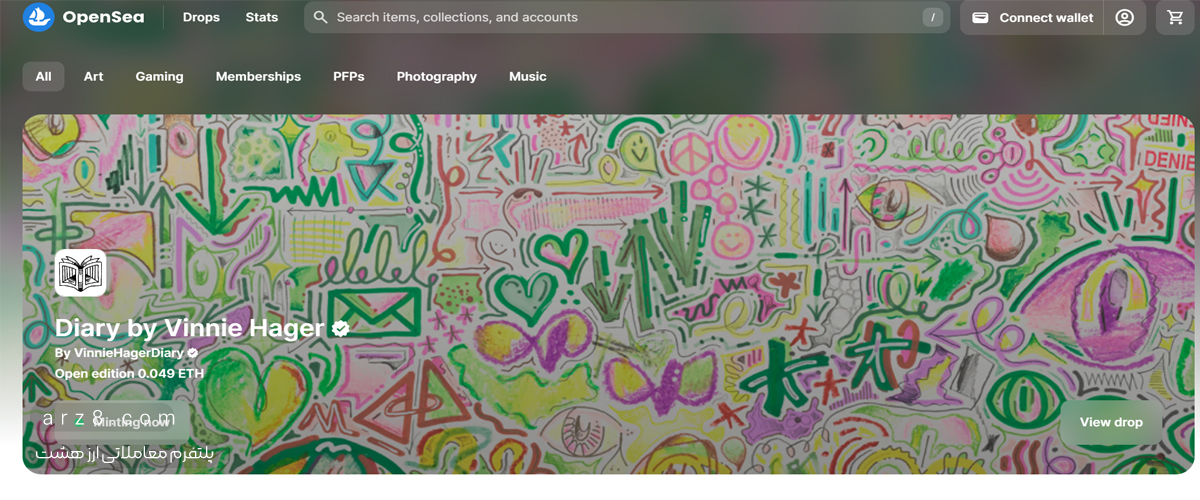Screen dimensions: 1200x500
Task: Switch to the Photography category tab
Action: [436, 76]
